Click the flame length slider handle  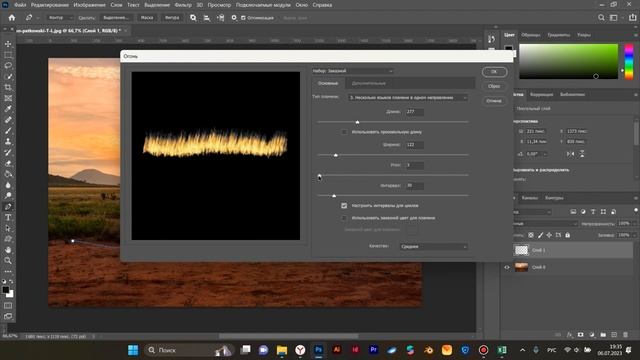pyautogui.click(x=358, y=122)
